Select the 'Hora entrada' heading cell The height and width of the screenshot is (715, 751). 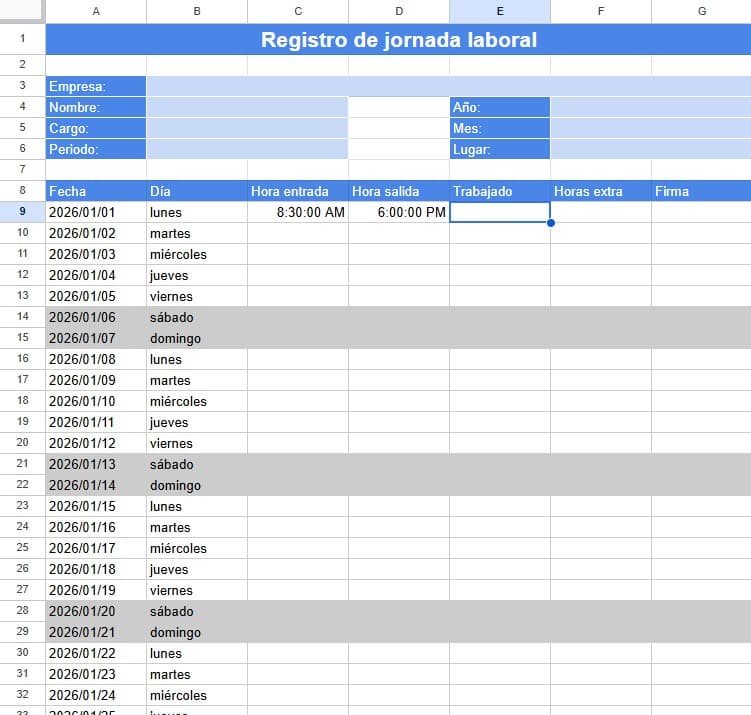pos(298,191)
